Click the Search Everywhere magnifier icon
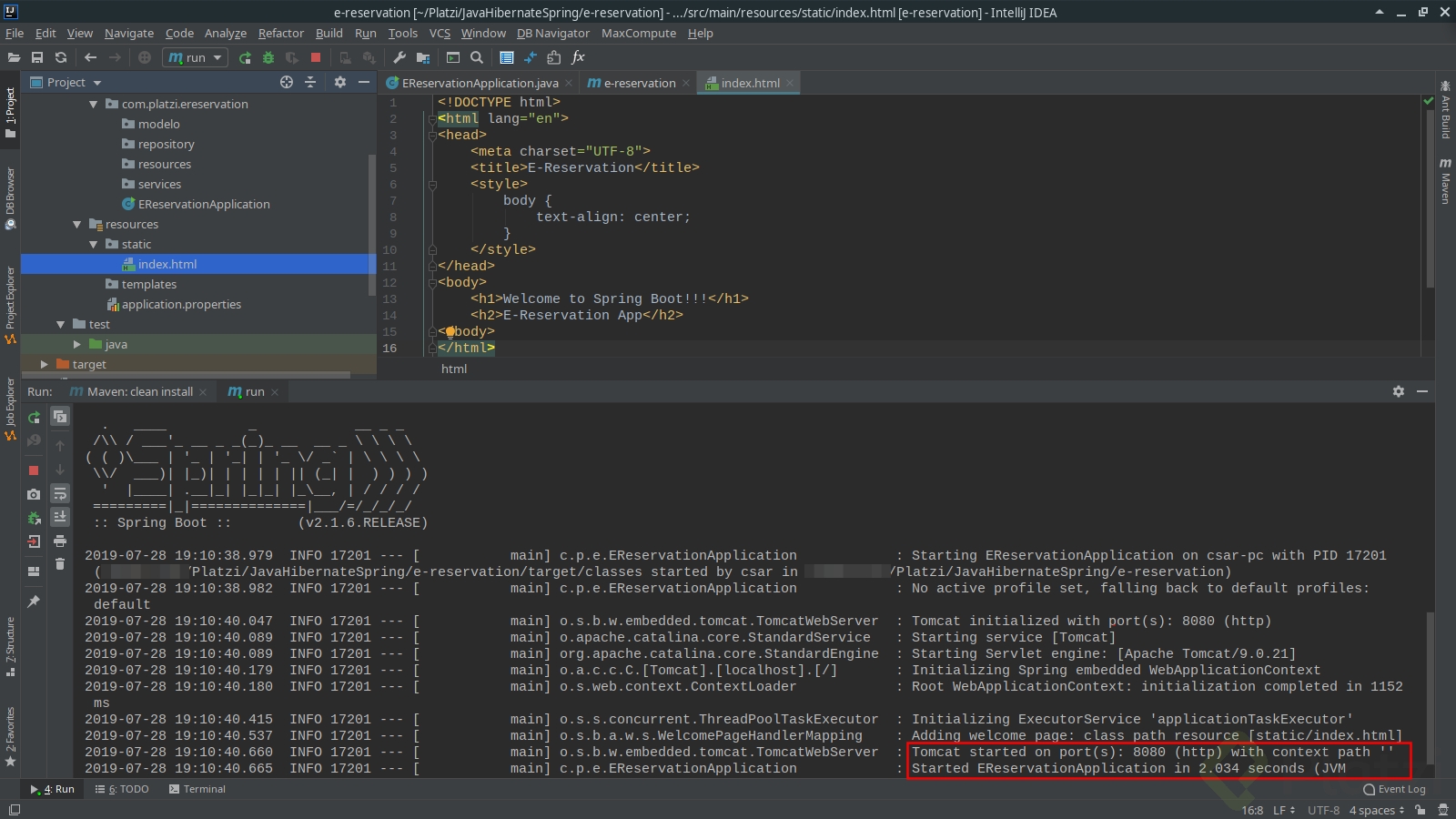 tap(477, 57)
